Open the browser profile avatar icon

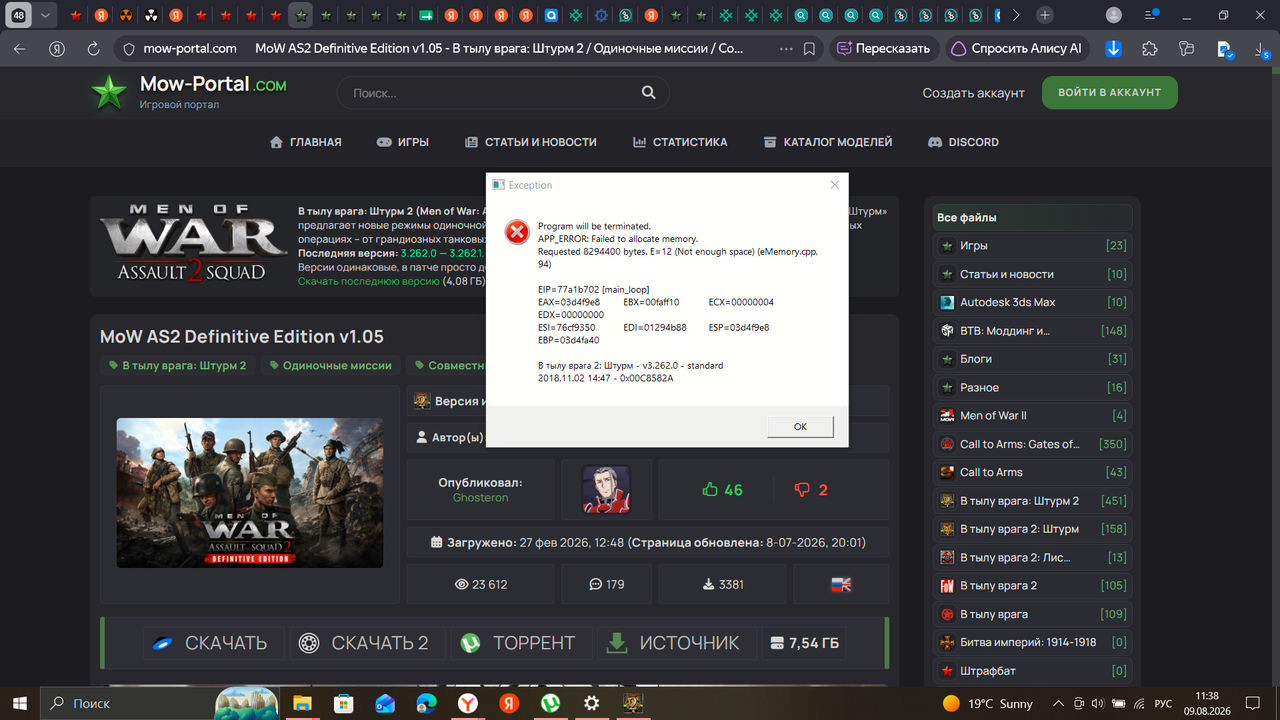coord(1114,15)
